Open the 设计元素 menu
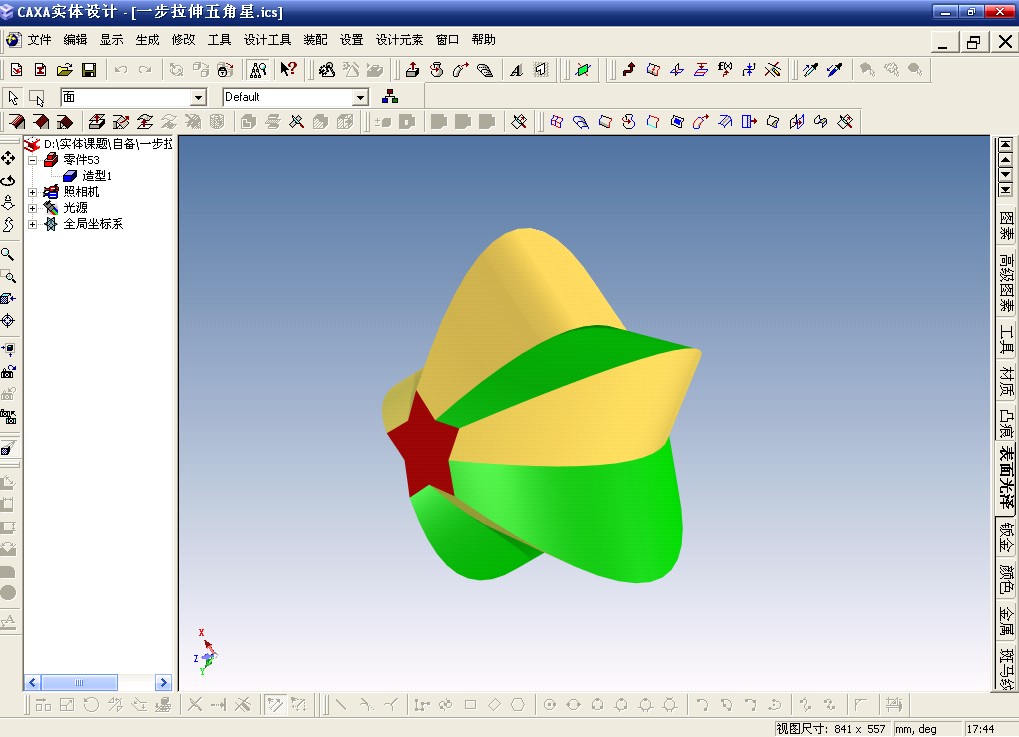Viewport: 1019px width, 737px height. click(399, 40)
